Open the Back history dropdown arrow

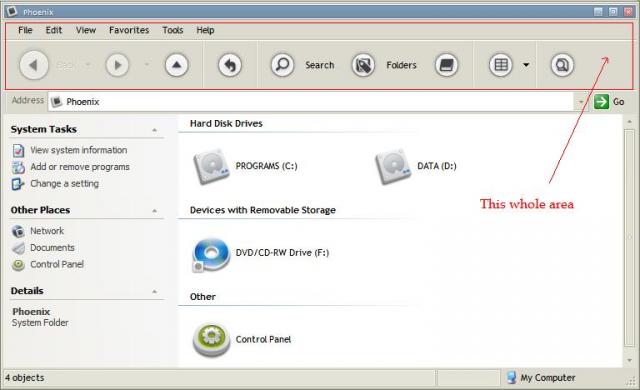tap(87, 65)
